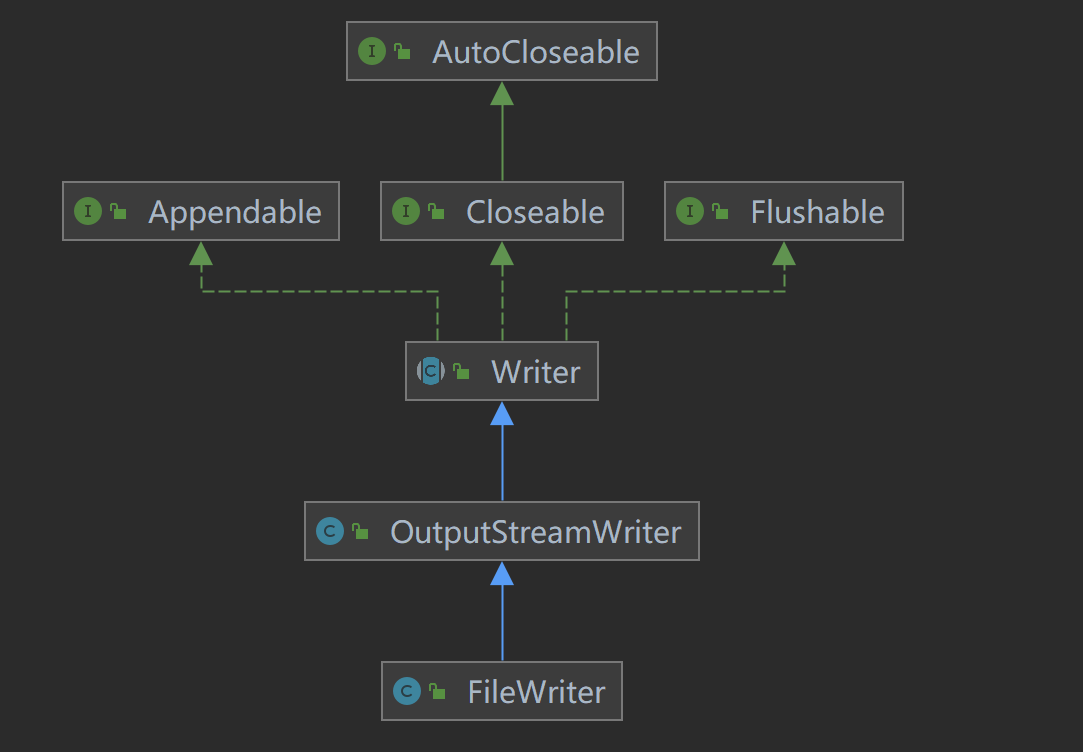Select the Closeable node label

click(535, 212)
